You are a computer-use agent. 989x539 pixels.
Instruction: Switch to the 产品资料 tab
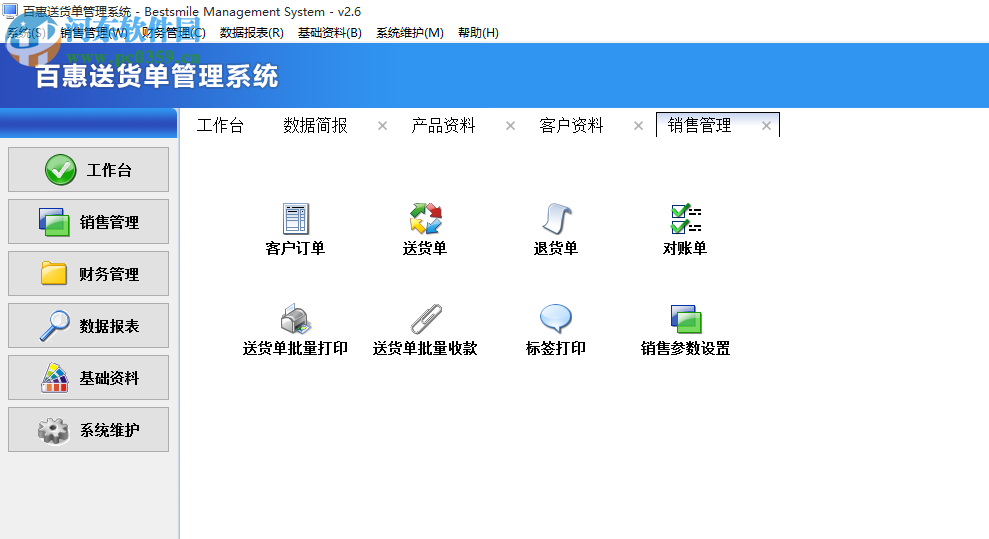[x=443, y=125]
